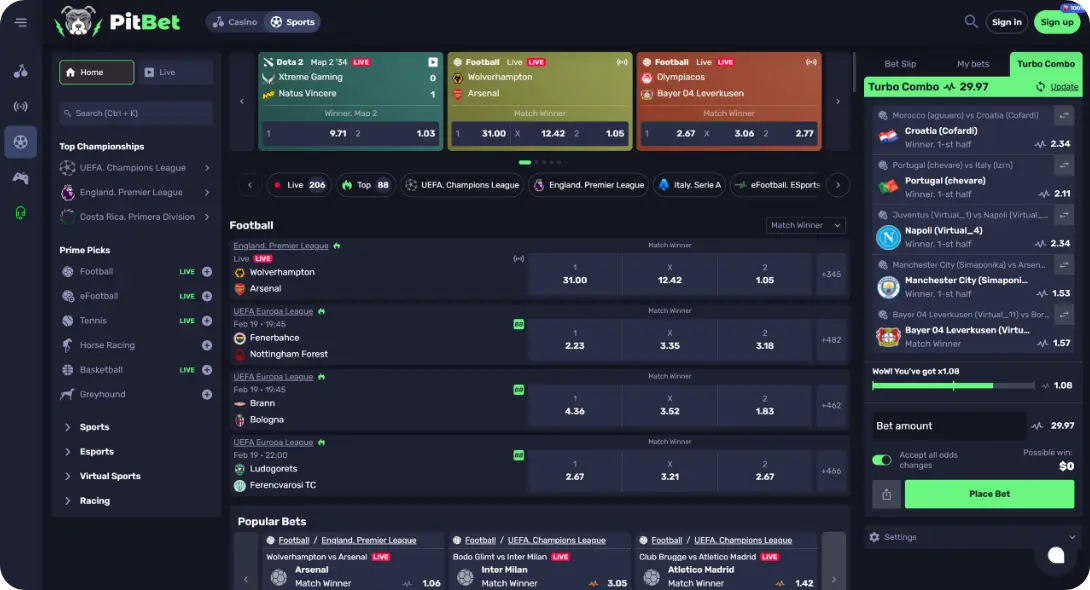Viewport: 1090px width, 590px height.
Task: Switch to Sports mode toggle
Action: click(293, 22)
